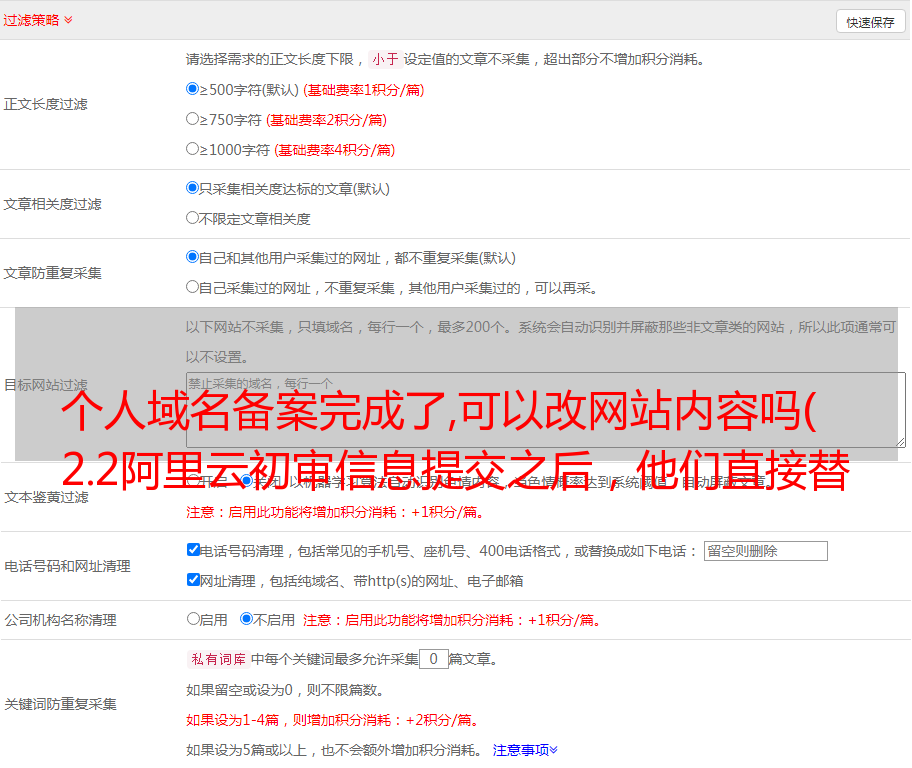Click the red note 如果设为1-4篇，则增加积分消耗
Viewport: 912px width, 768px height.
pyautogui.click(x=334, y=720)
